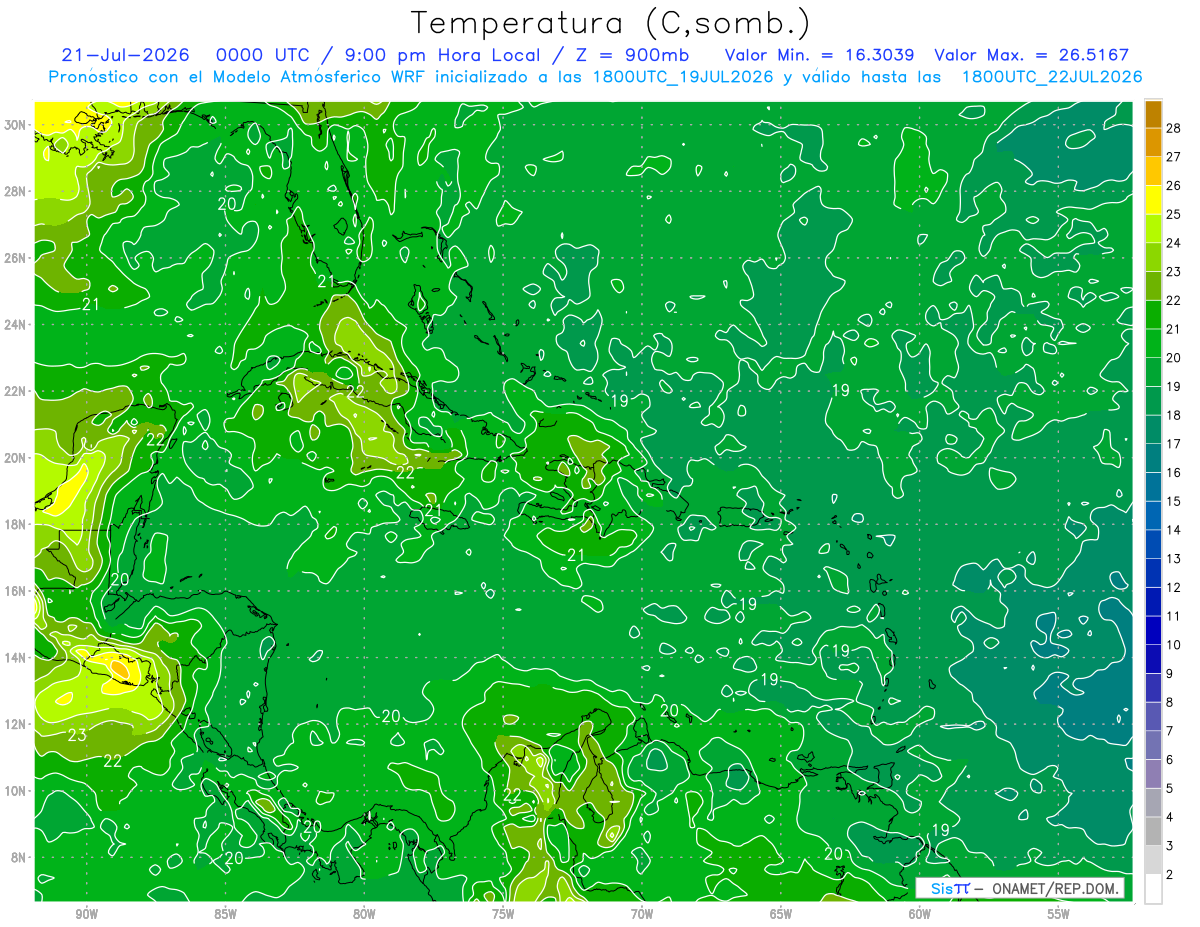Click the '85W' longitude label
Image resolution: width=1200 pixels, height=927 pixels.
point(225,914)
